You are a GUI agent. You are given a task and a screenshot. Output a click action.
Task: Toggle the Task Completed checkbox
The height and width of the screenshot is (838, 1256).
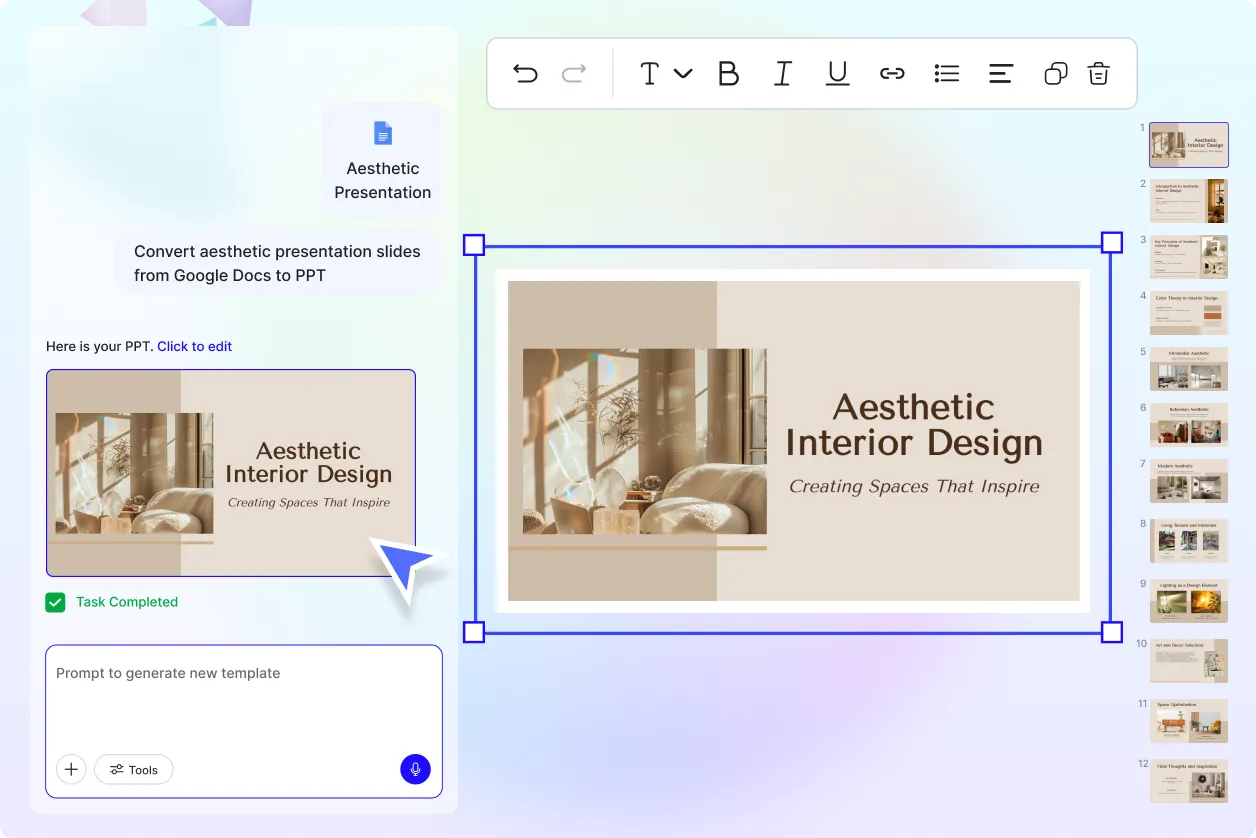pyautogui.click(x=55, y=602)
